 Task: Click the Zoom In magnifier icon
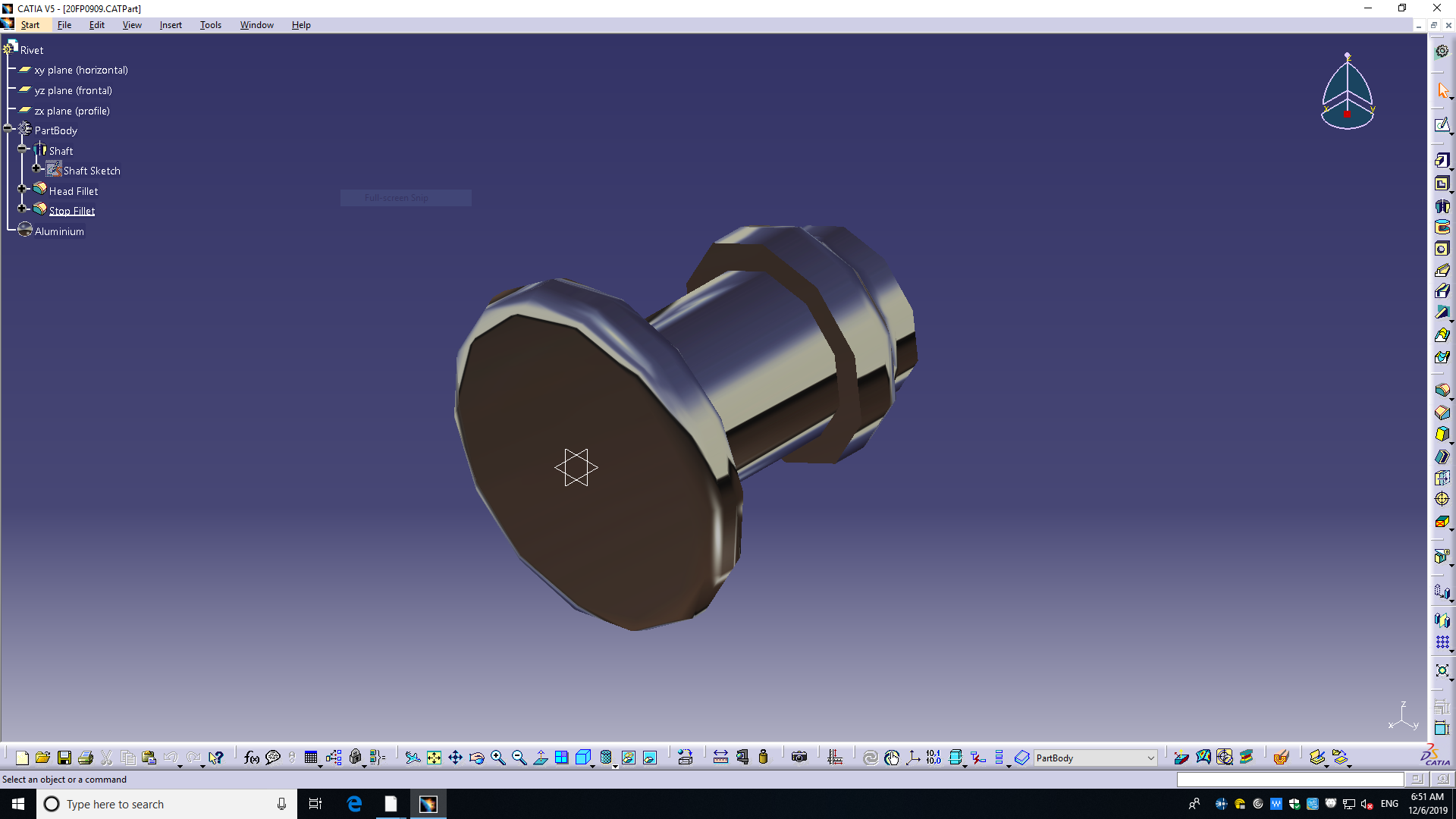497,758
